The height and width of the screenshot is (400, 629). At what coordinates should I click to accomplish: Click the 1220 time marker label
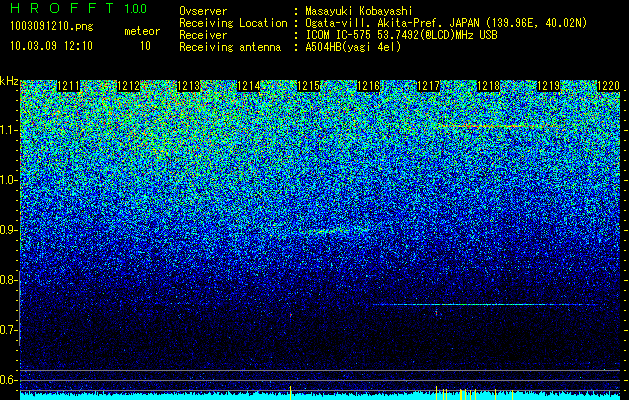[608, 86]
